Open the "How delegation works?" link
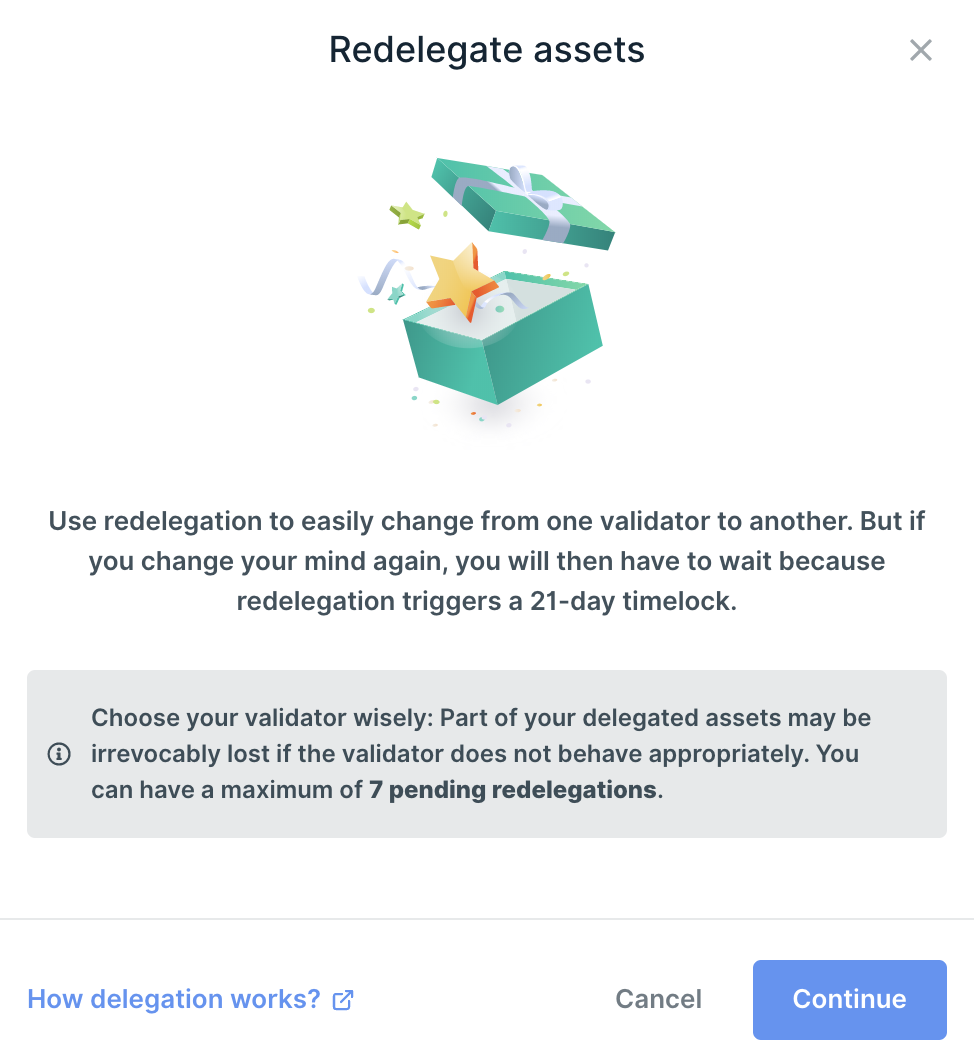 coord(174,999)
